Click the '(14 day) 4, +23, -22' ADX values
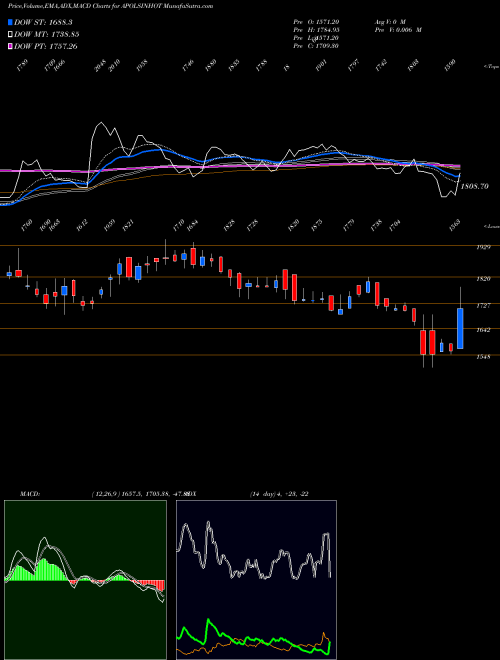This screenshot has width=500, height=660. click(x=279, y=494)
